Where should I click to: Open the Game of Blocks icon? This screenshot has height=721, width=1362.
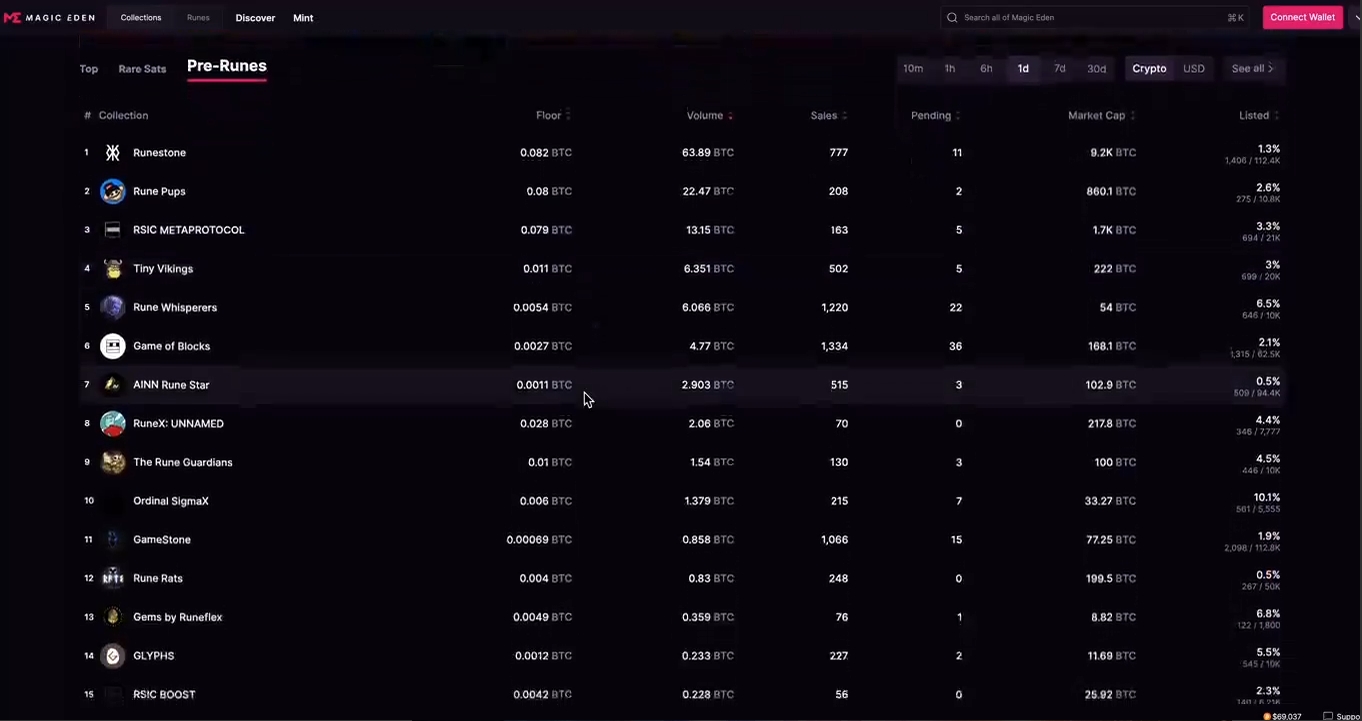[x=113, y=346]
